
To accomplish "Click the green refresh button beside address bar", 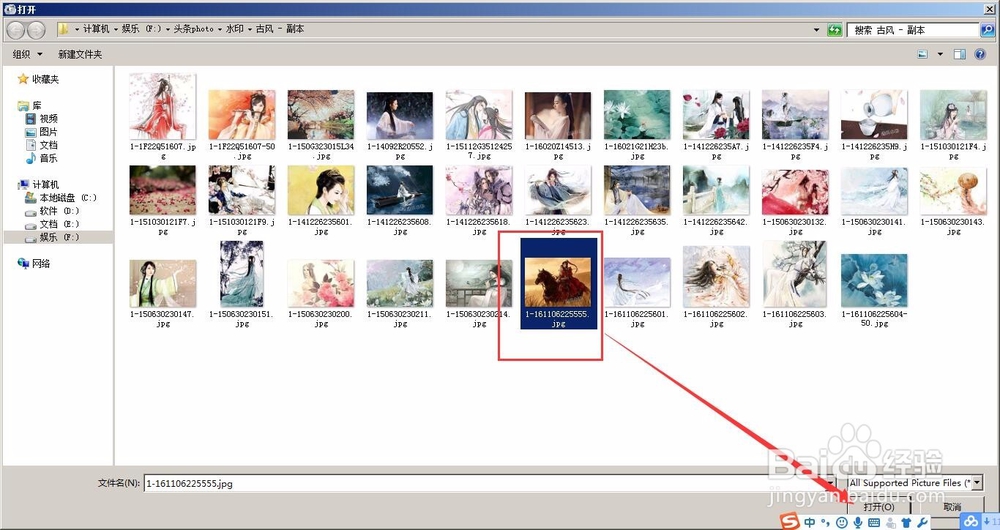I will pos(834,29).
